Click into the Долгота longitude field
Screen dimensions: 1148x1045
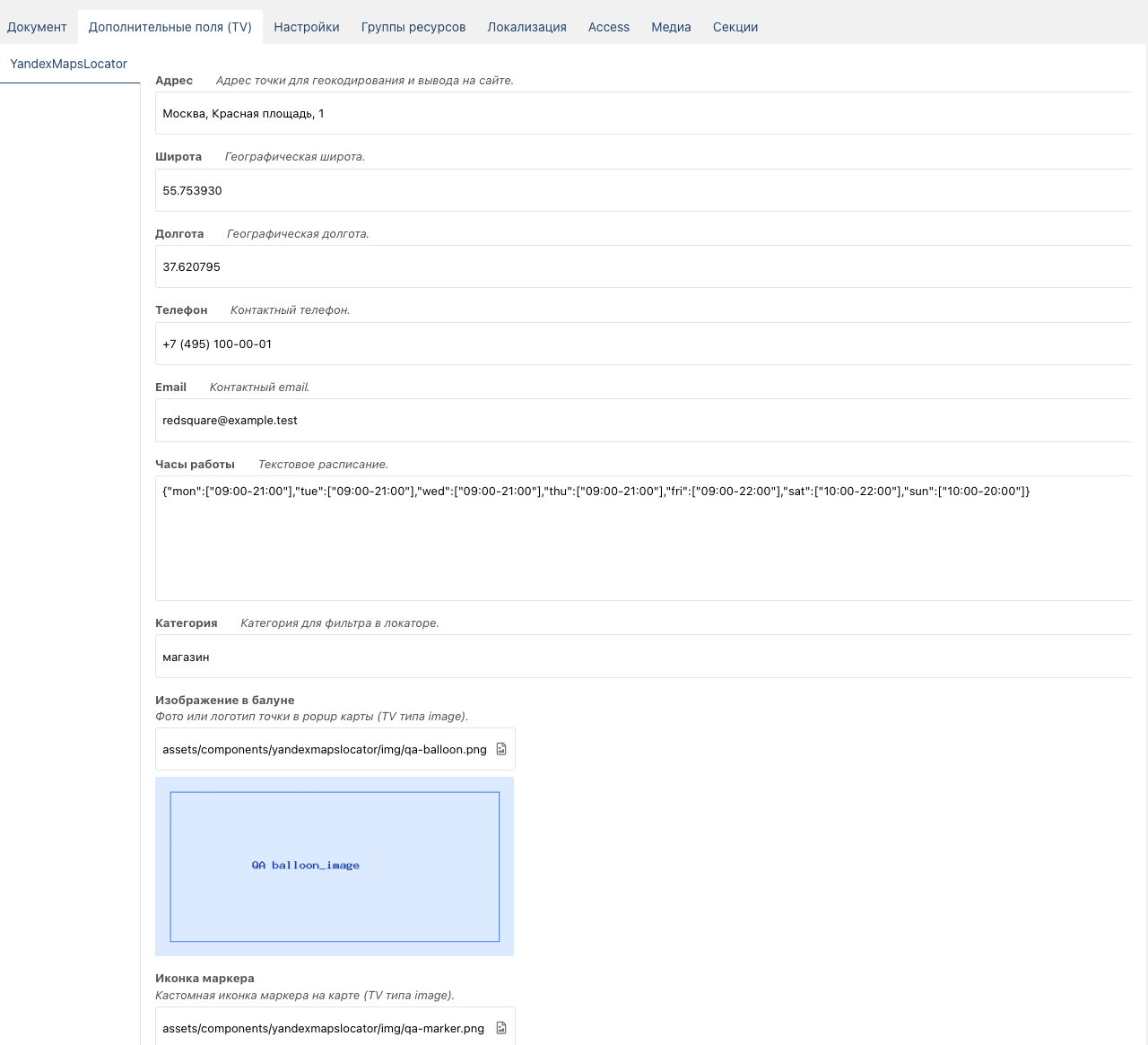pos(643,266)
